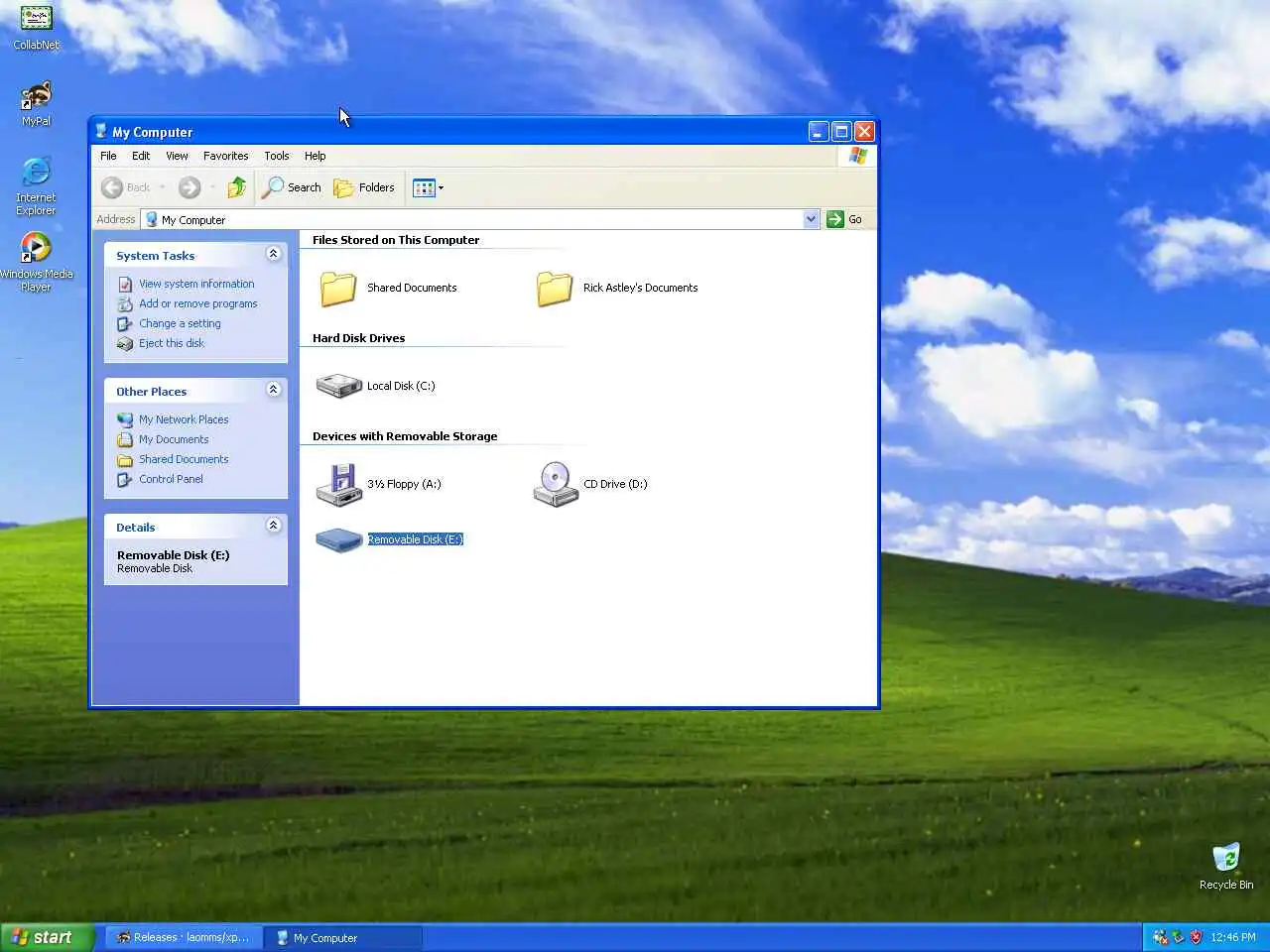Screen dimensions: 1270x952
Task: Open Control Panel link
Action: [171, 479]
